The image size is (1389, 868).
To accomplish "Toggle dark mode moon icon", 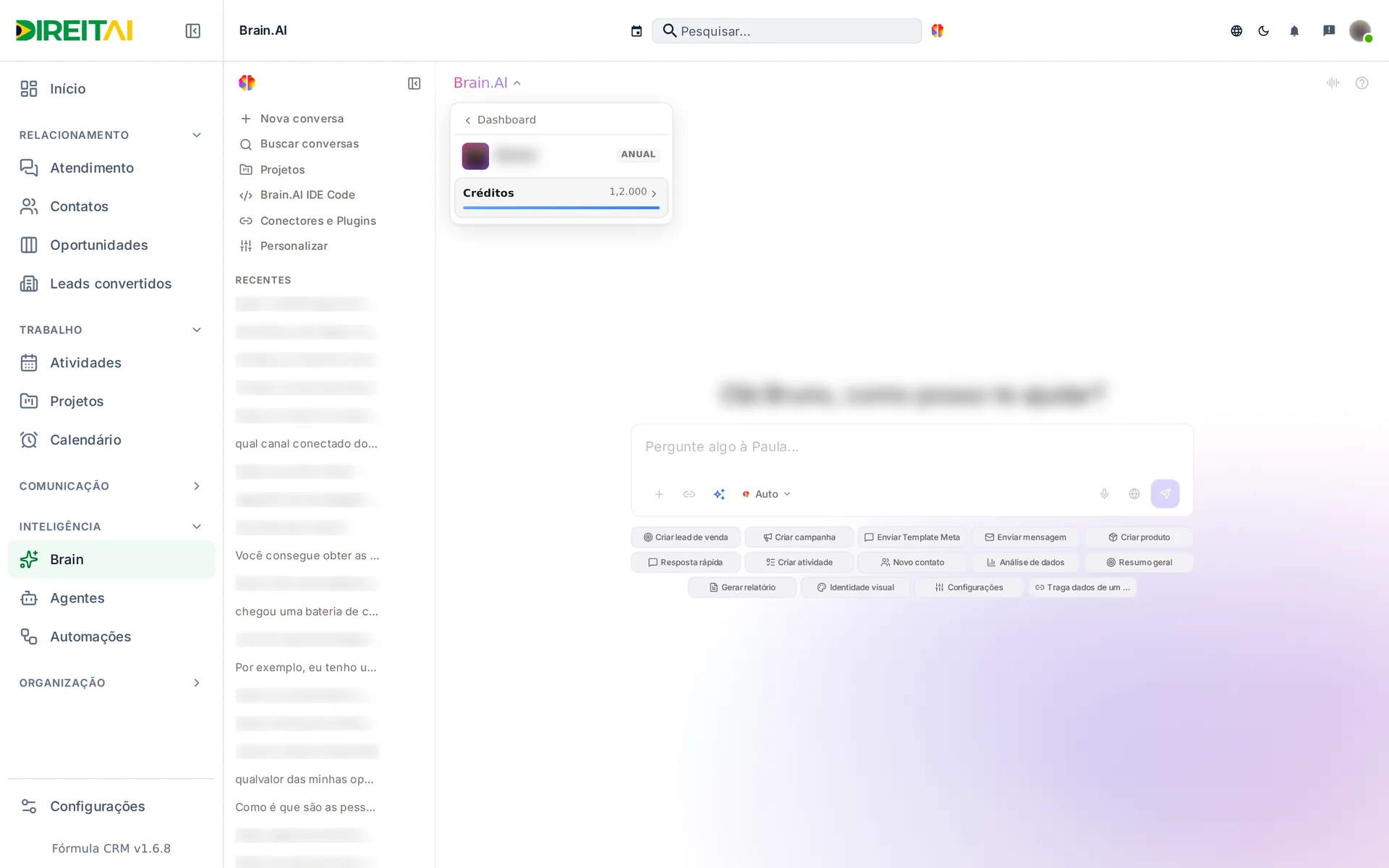I will click(1264, 30).
